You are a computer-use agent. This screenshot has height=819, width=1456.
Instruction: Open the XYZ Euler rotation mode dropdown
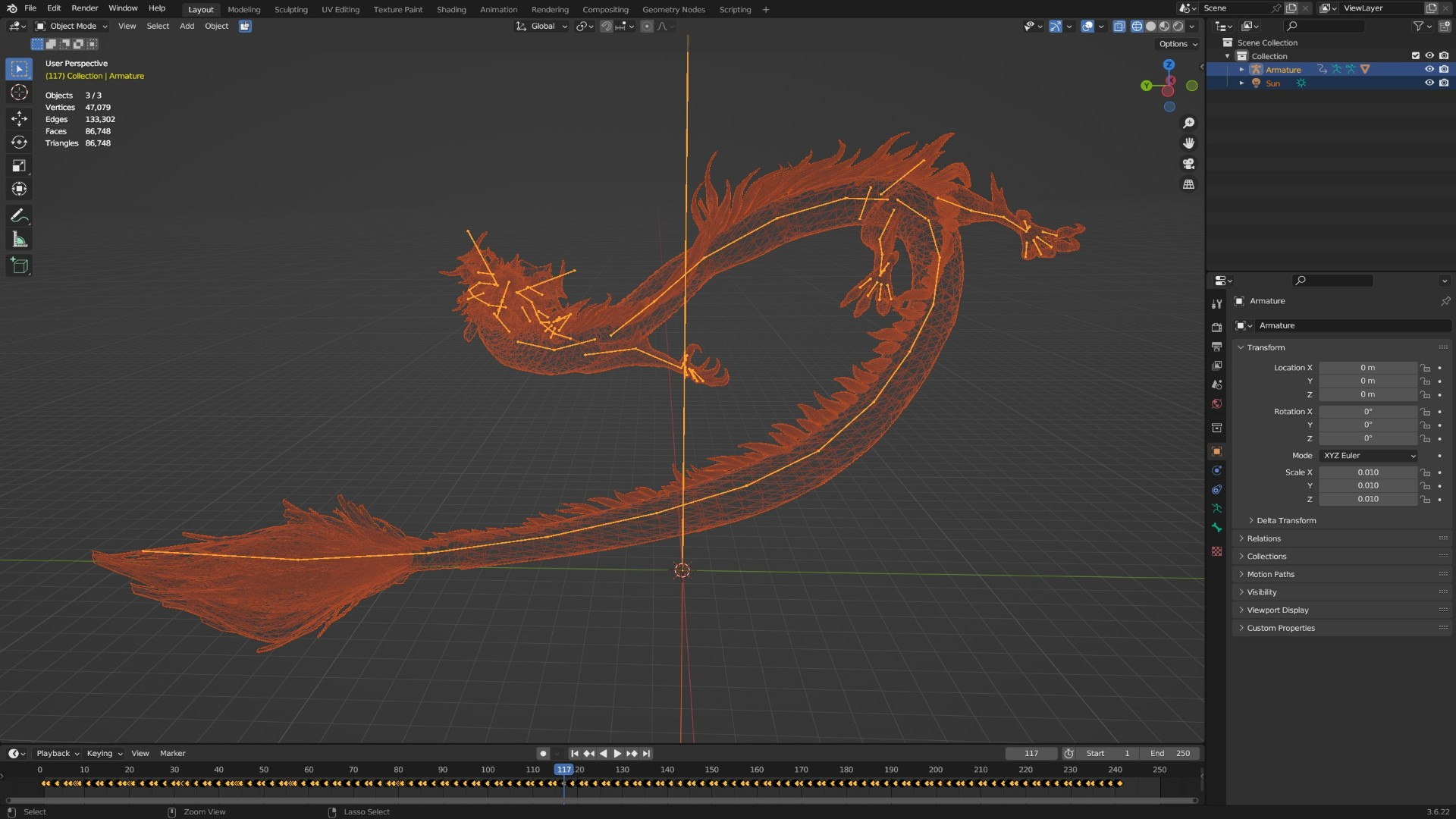(1368, 456)
